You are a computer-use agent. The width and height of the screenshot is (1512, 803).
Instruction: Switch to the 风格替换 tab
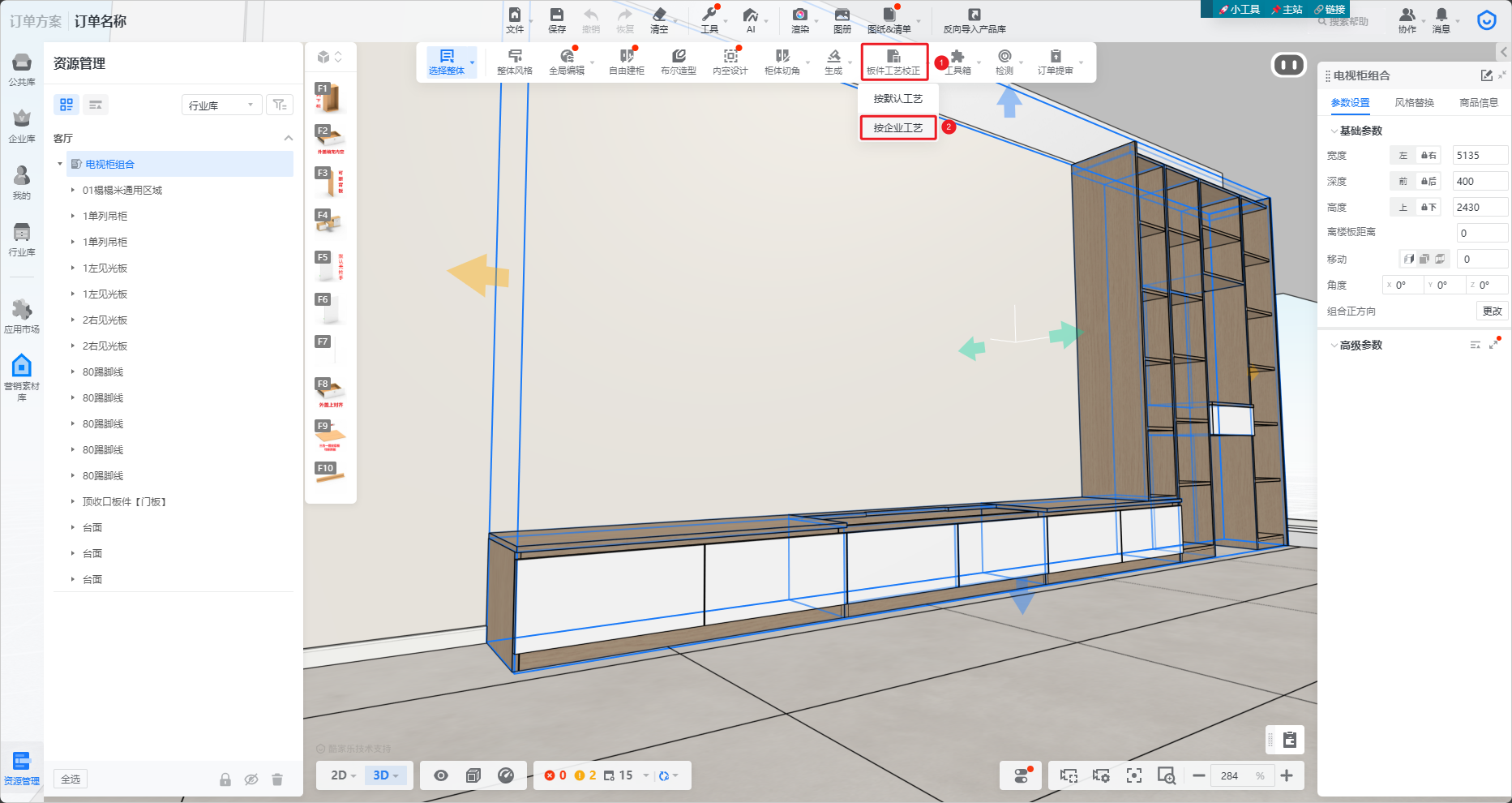point(1414,103)
